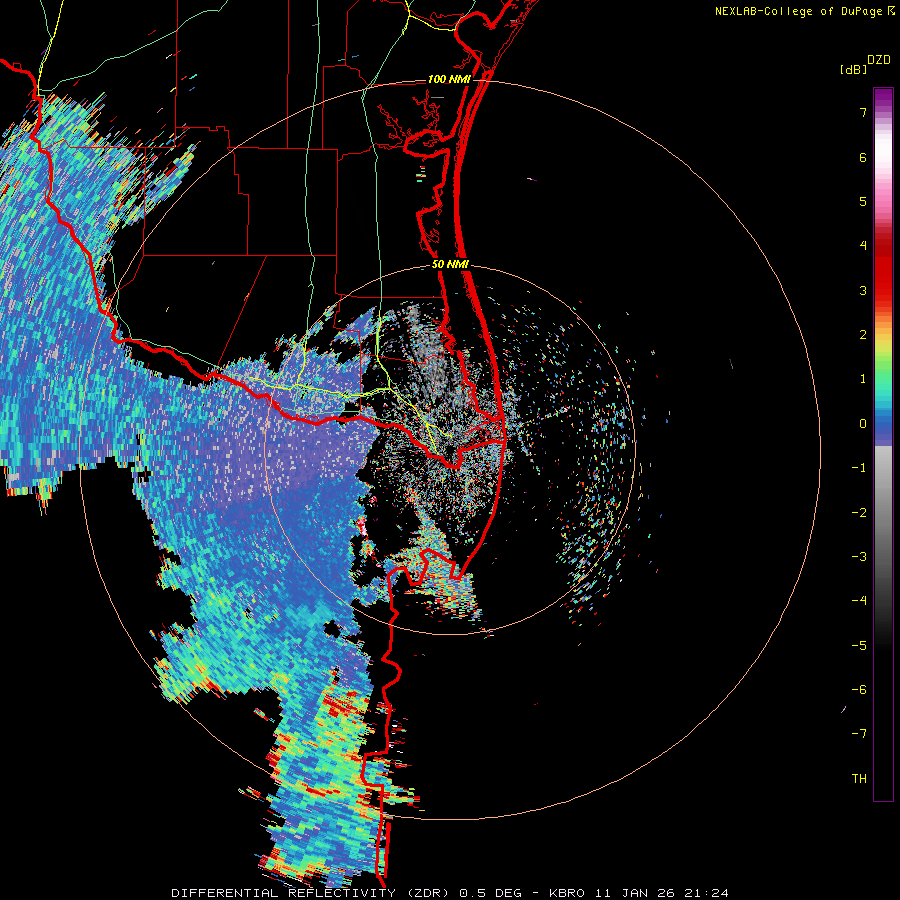Click the -7 value on the color scale
The width and height of the screenshot is (900, 900).
click(x=859, y=734)
